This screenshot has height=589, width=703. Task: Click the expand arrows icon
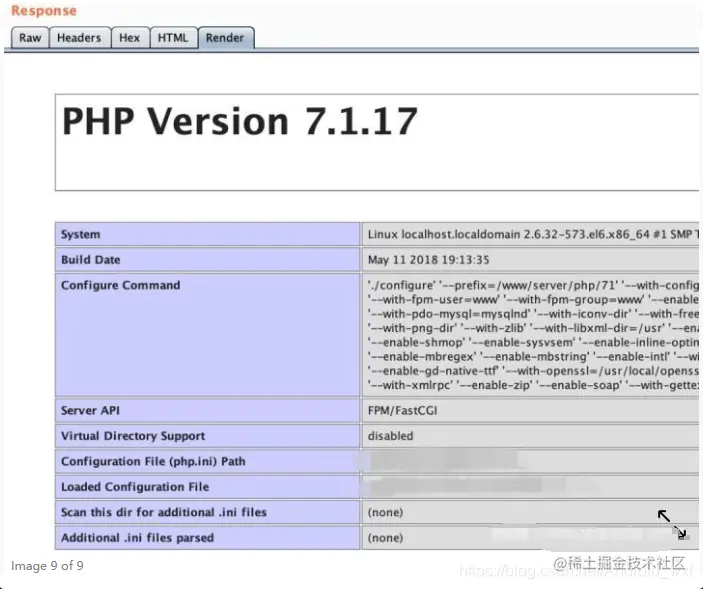click(x=672, y=524)
